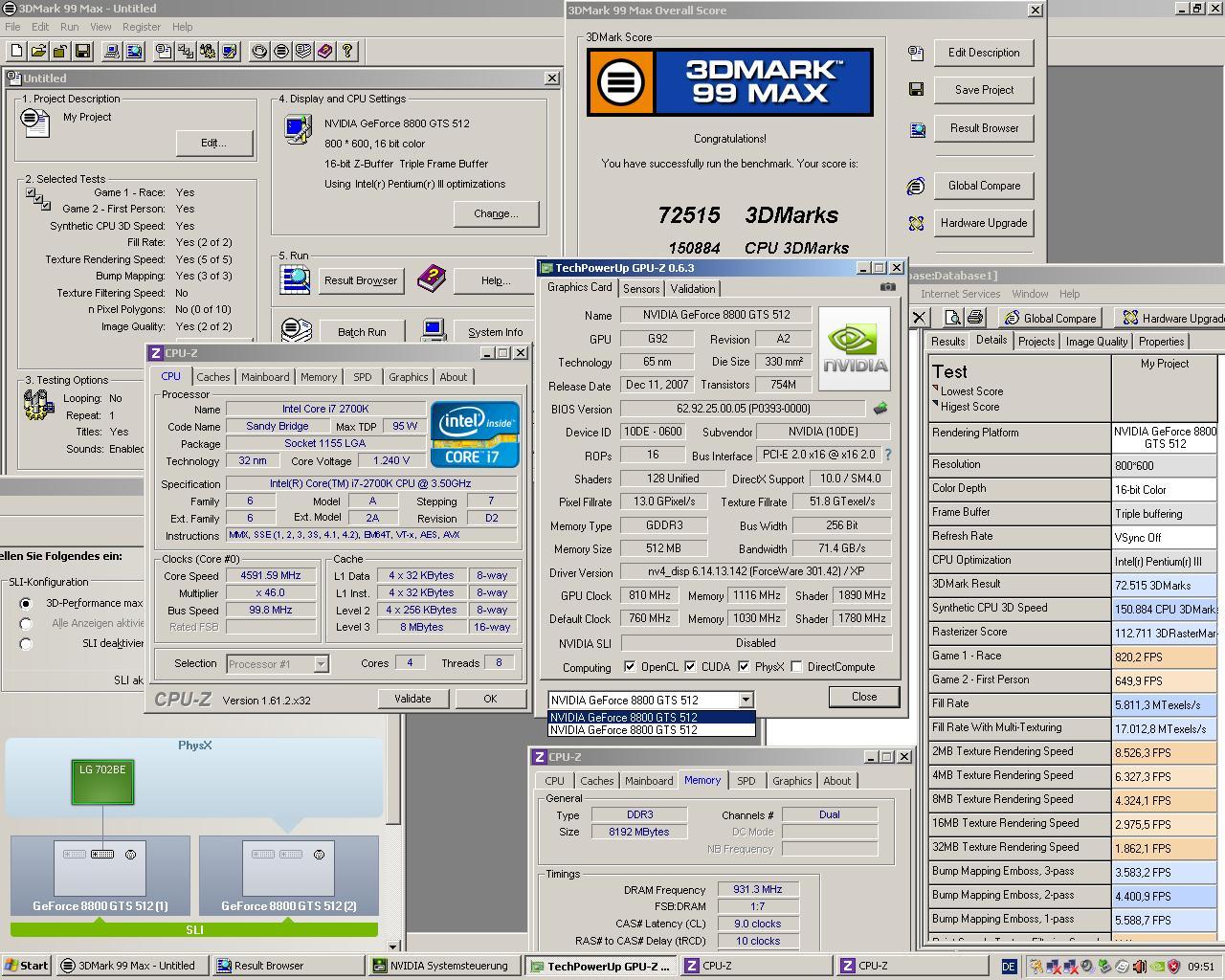Click the LG 702BE monitor box
This screenshot has width=1225, height=980.
pyautogui.click(x=102, y=782)
